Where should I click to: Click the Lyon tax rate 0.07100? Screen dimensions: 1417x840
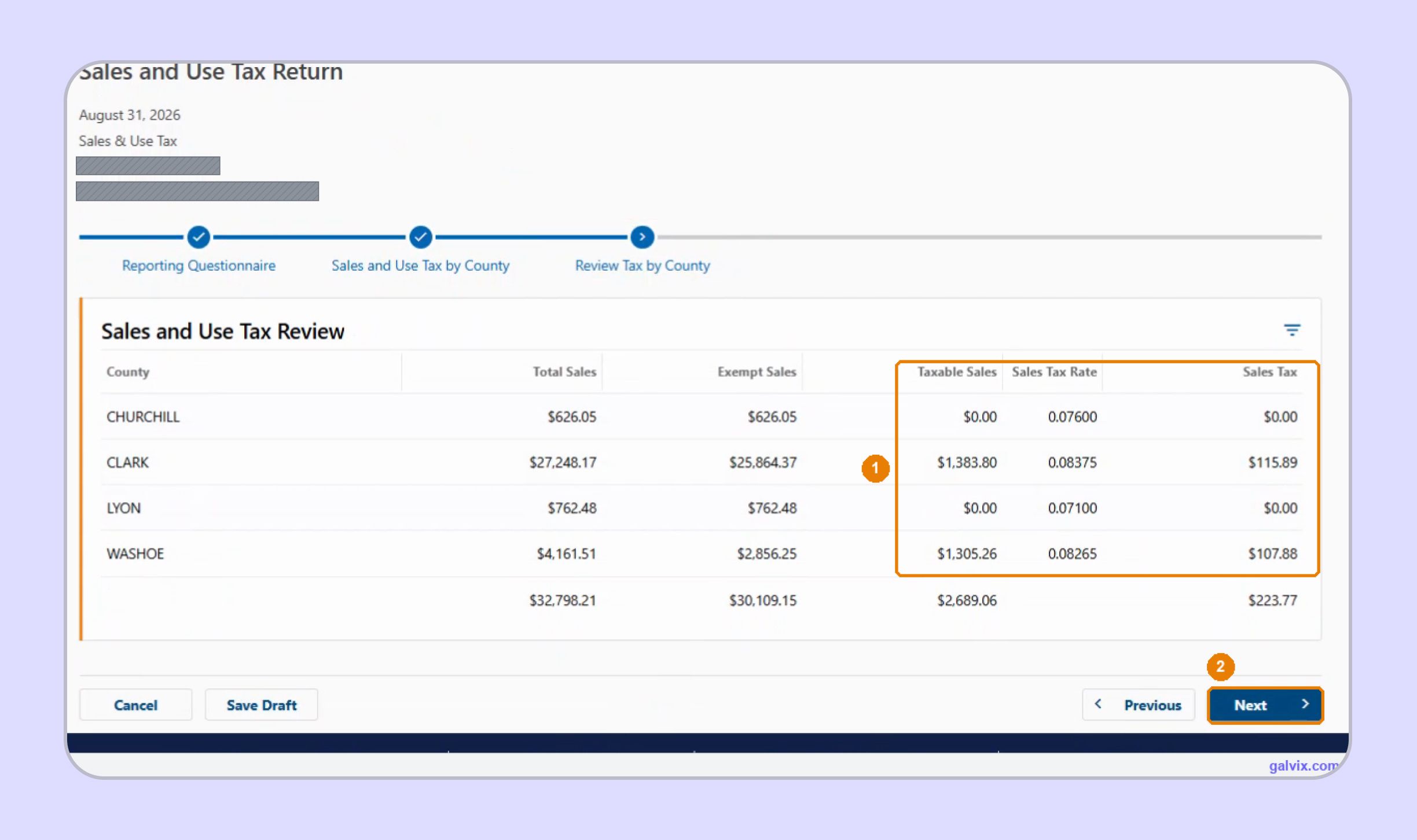[1072, 508]
